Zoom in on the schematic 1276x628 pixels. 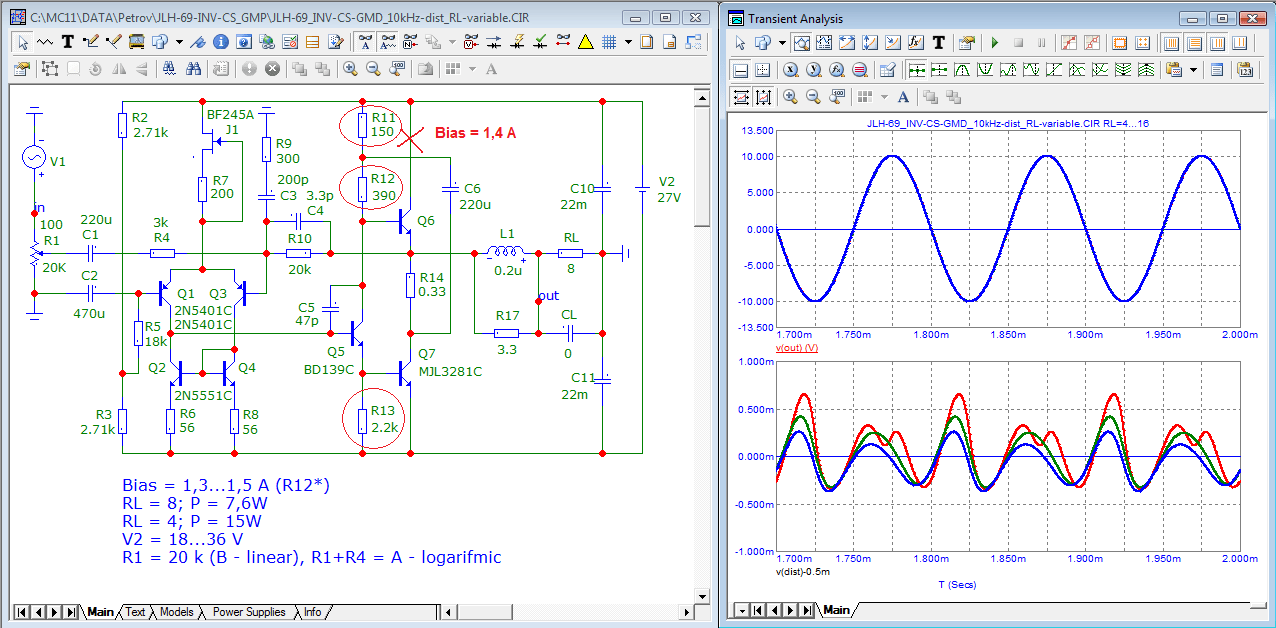(x=350, y=69)
